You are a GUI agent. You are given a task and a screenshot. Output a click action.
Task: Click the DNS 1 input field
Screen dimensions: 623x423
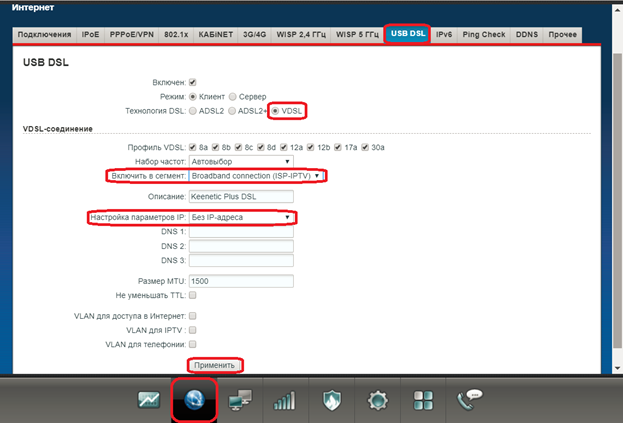pos(241,232)
